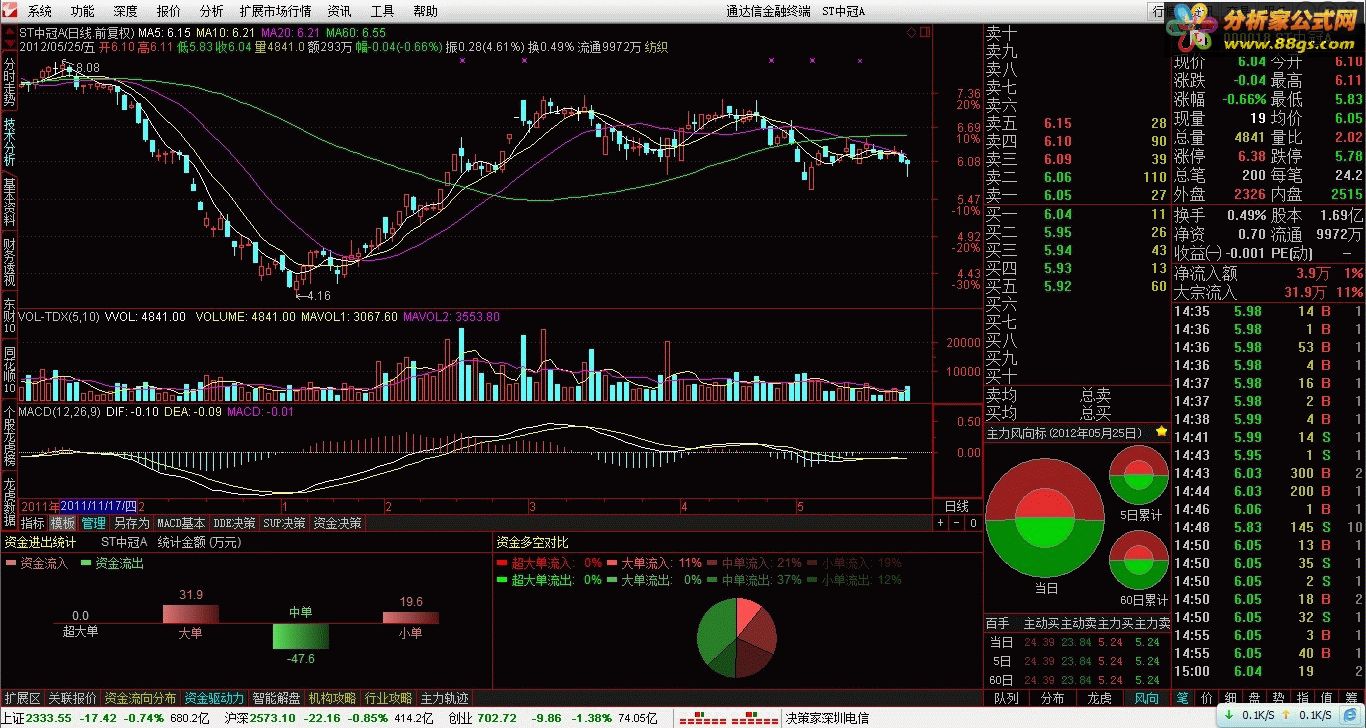Select the 指标 tab below chart
Viewport: 1366px width, 728px height.
[x=34, y=523]
